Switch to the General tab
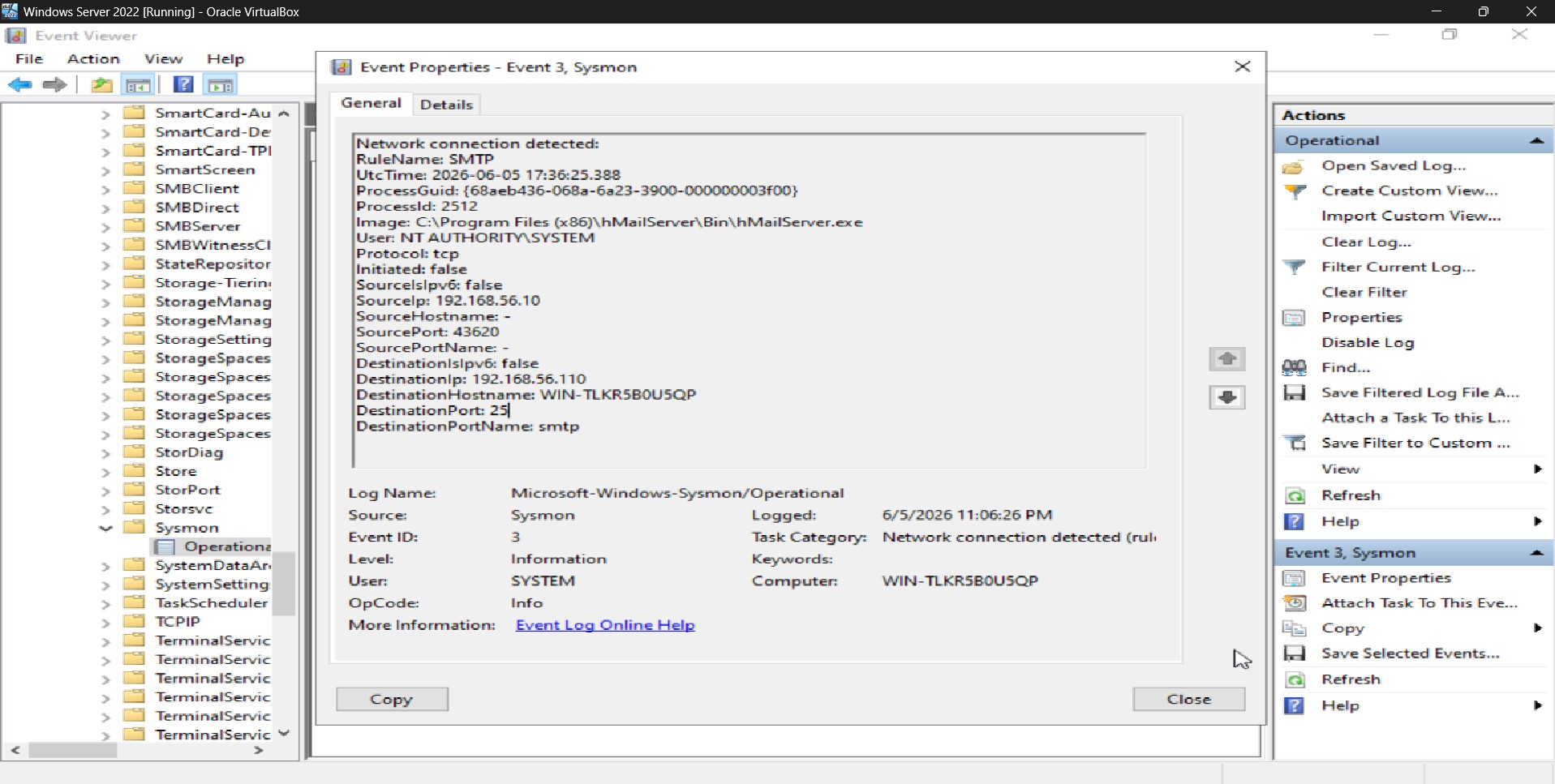The width and height of the screenshot is (1555, 784). [x=371, y=103]
